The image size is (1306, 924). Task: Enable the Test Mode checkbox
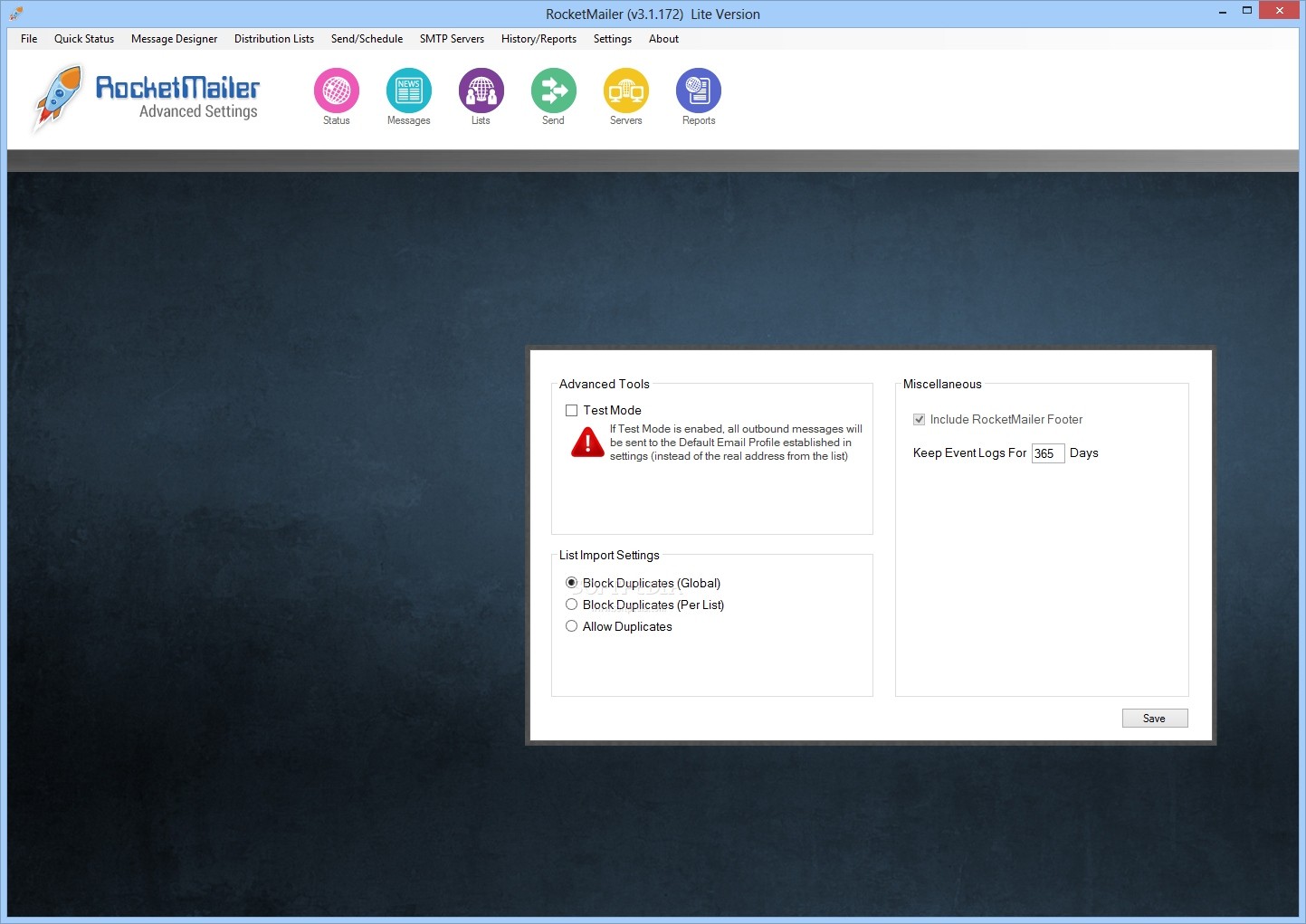coord(572,410)
